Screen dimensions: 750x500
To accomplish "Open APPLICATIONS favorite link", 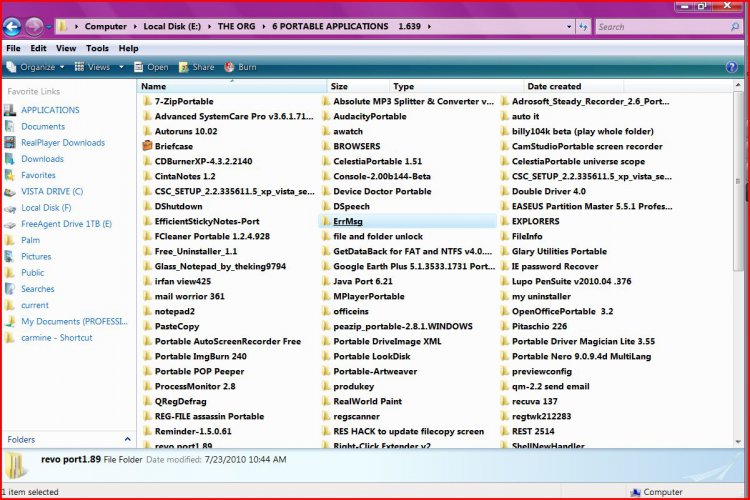I will [x=50, y=110].
